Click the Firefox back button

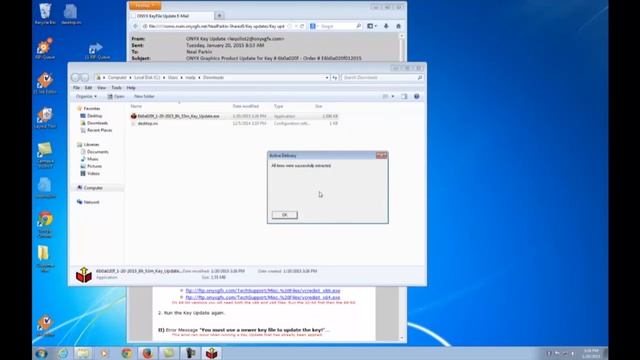pyautogui.click(x=135, y=26)
